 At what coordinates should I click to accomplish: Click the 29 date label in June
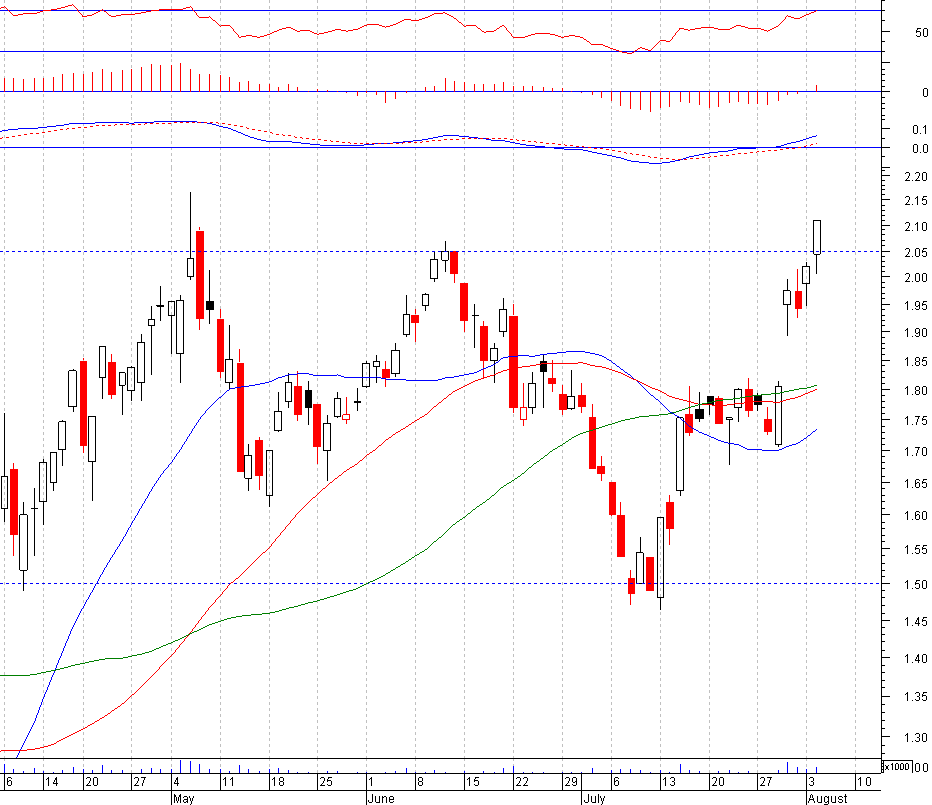[571, 782]
